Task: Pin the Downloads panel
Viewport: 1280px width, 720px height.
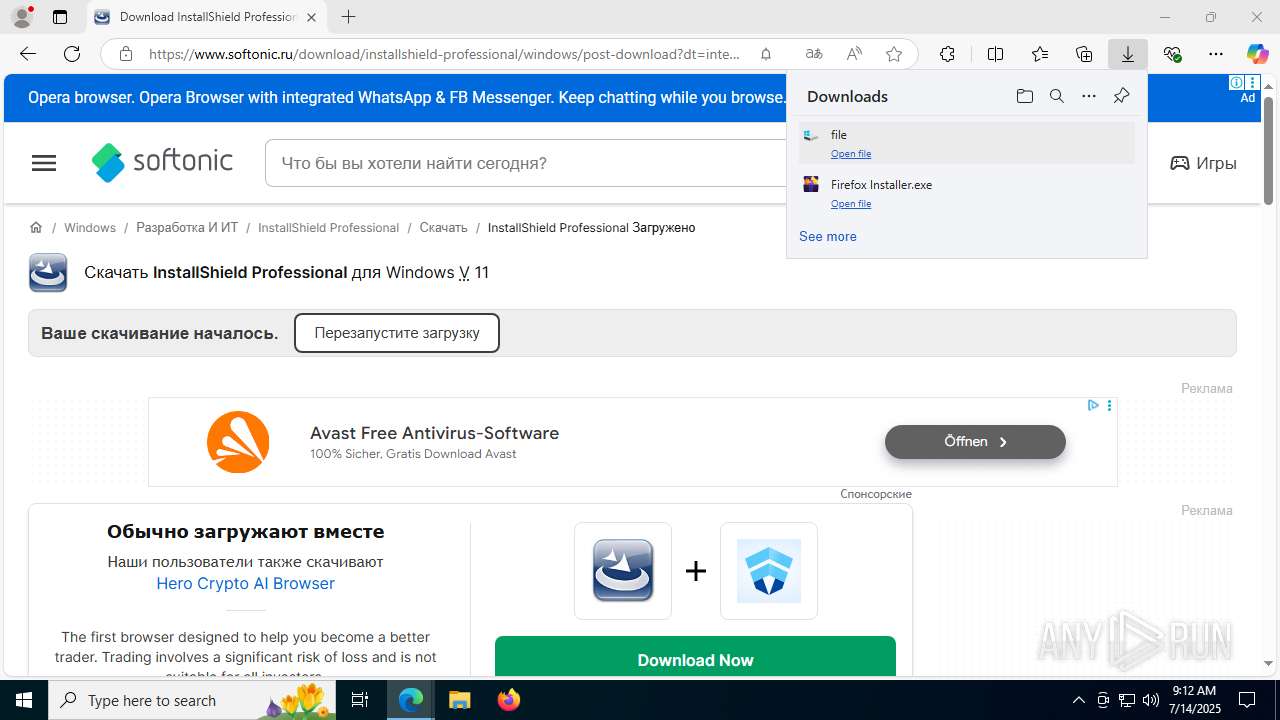Action: (1121, 96)
